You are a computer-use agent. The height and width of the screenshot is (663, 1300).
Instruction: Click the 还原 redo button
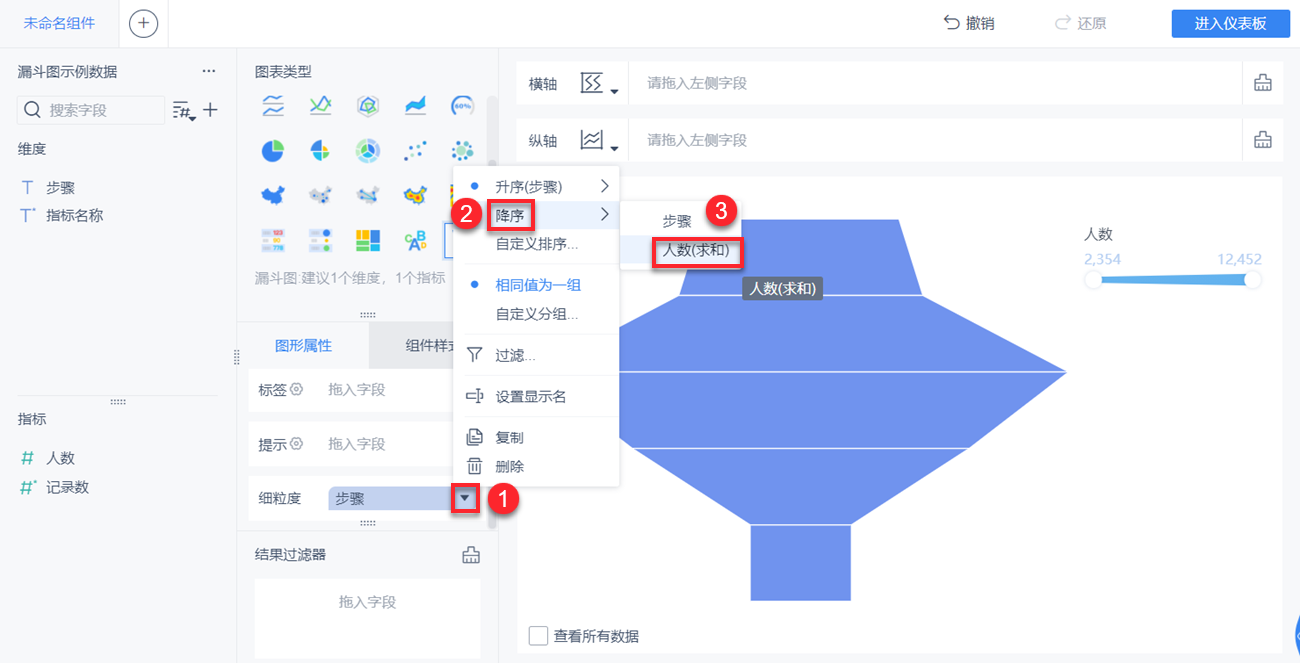pos(1080,23)
